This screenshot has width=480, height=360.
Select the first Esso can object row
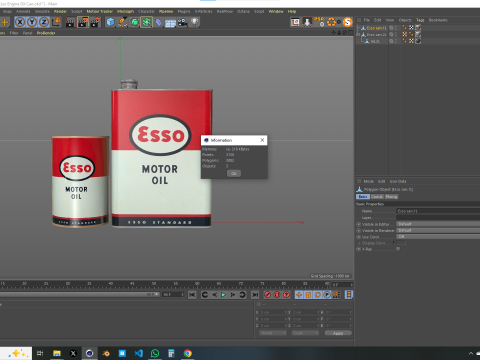tap(377, 28)
